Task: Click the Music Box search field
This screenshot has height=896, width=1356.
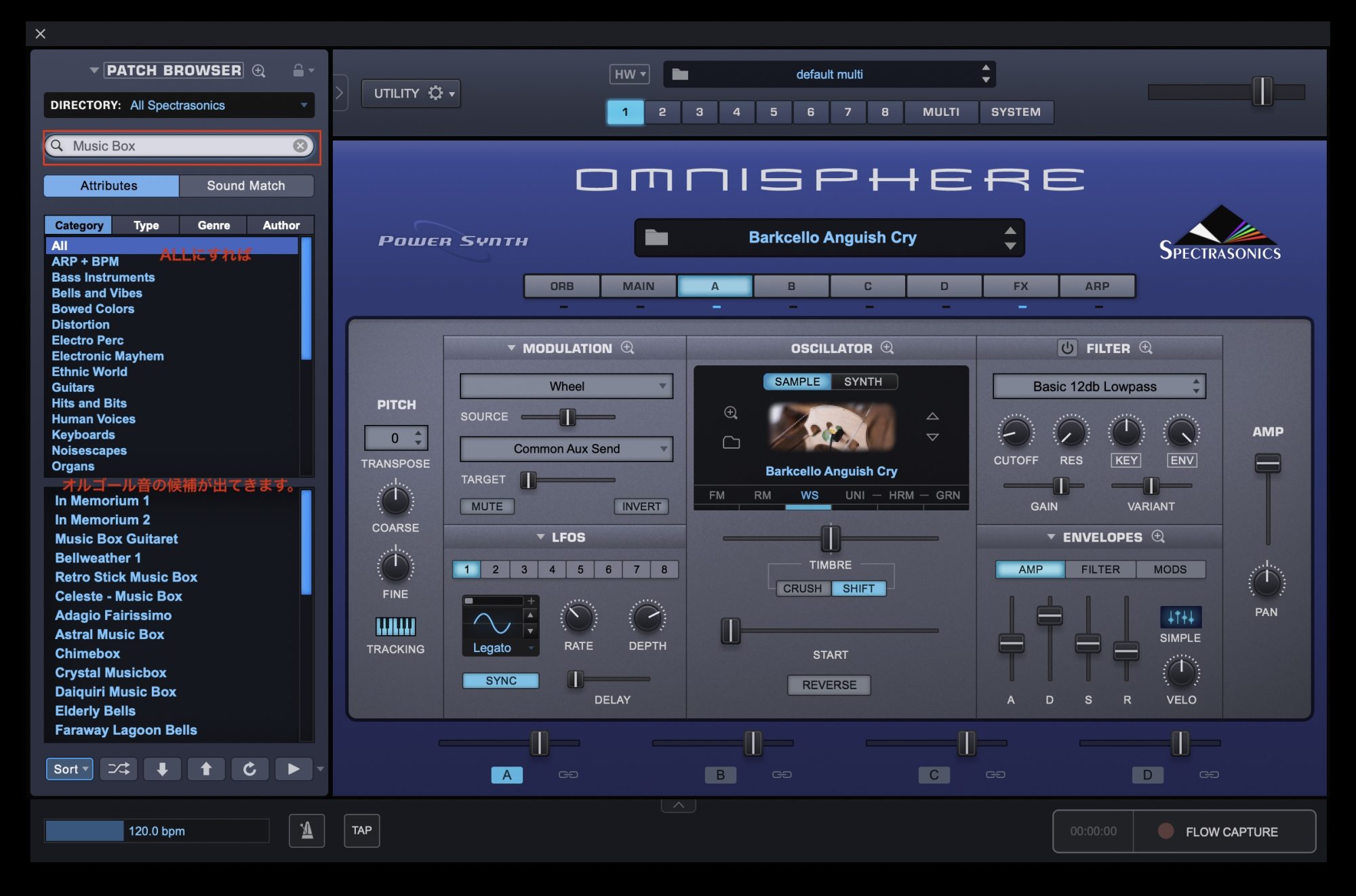Action: [x=180, y=146]
